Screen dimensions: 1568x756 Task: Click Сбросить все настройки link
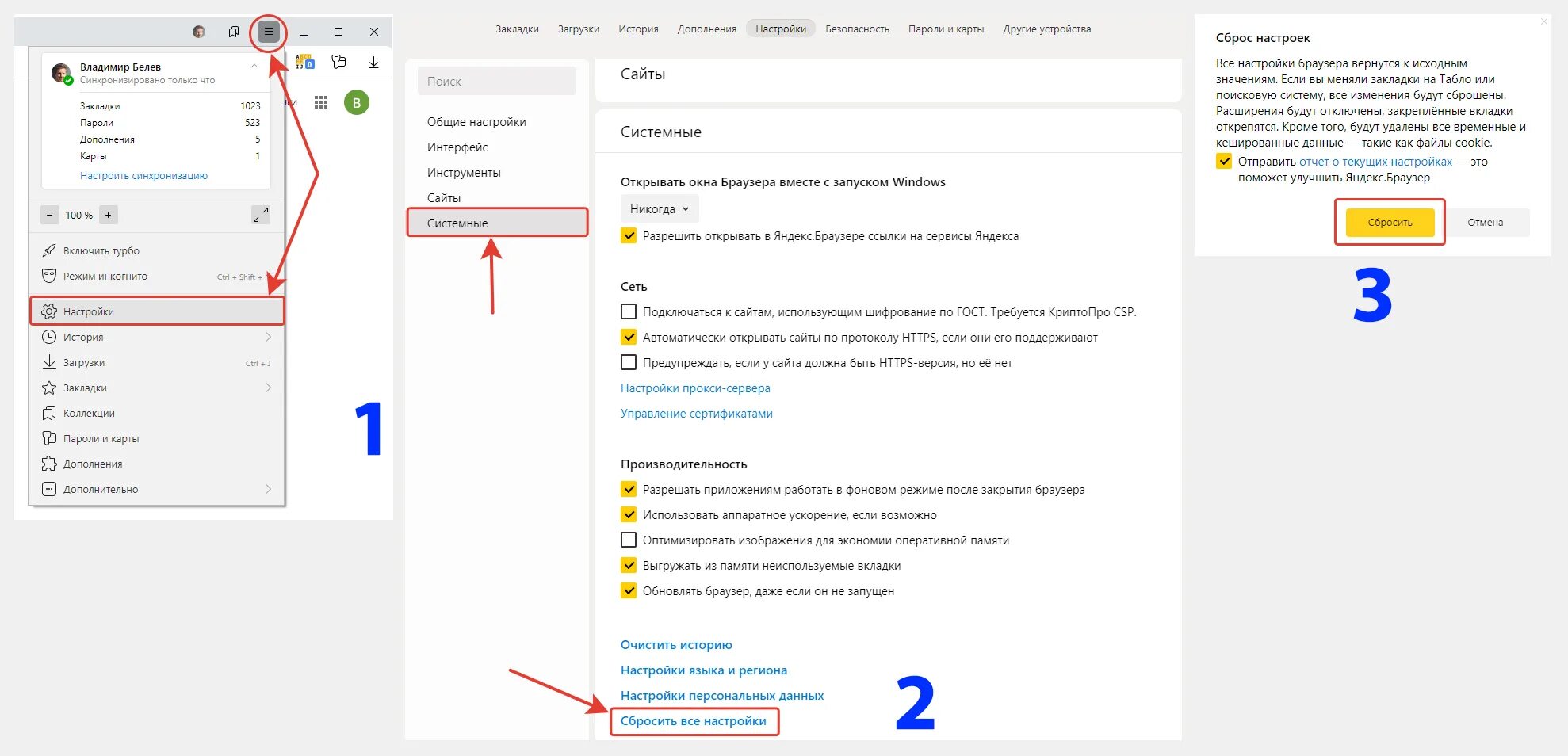point(694,720)
